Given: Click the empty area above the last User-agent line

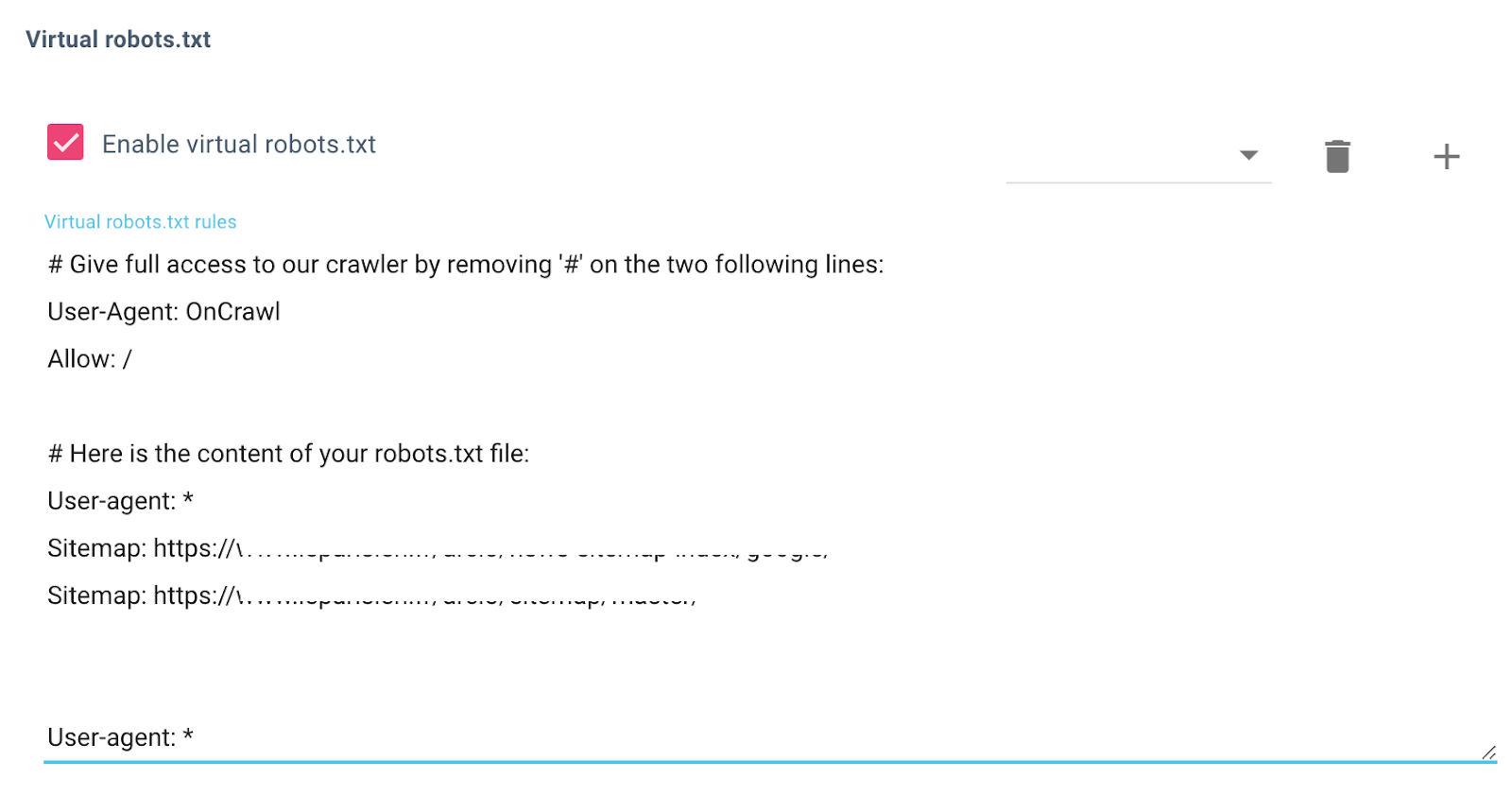Looking at the screenshot, I should [770, 665].
